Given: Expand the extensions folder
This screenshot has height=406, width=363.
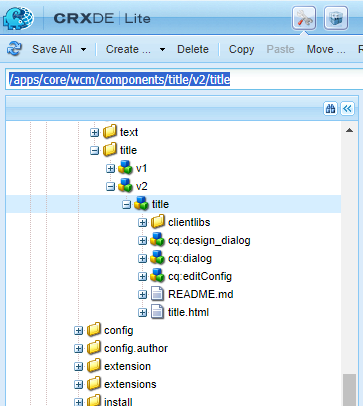Looking at the screenshot, I should point(79,385).
